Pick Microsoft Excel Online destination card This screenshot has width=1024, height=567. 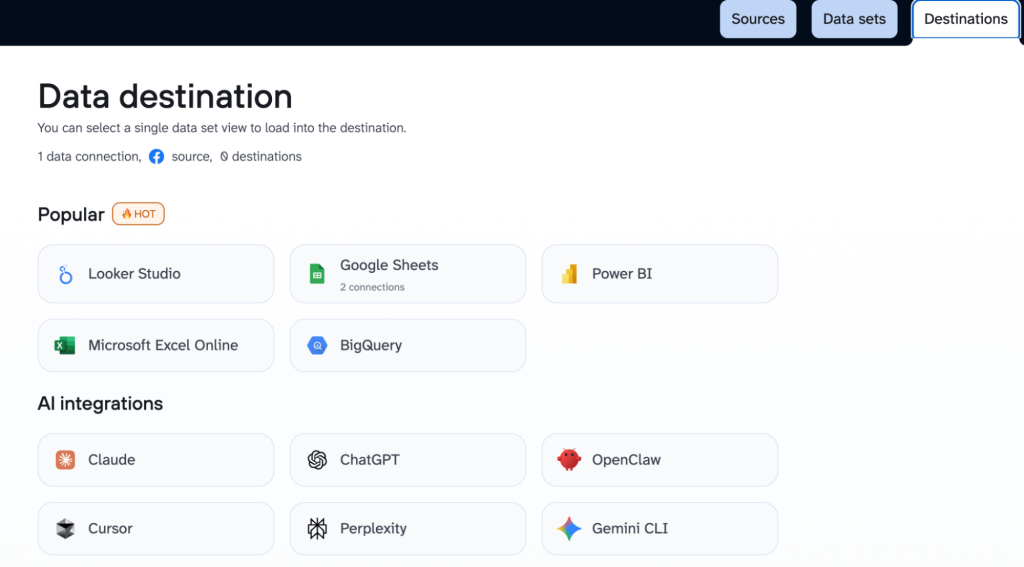tap(156, 345)
